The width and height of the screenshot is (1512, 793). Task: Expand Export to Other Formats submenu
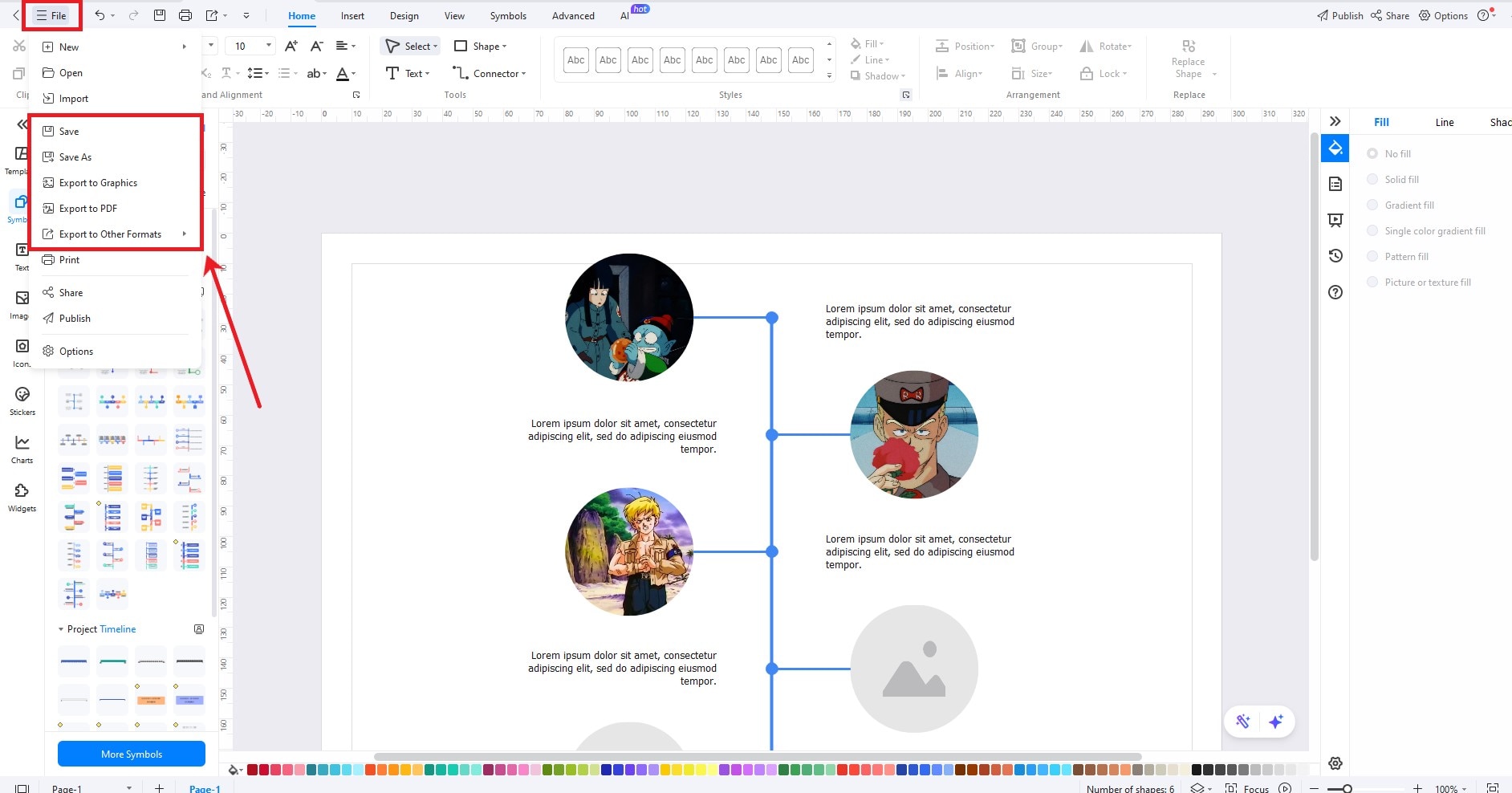[116, 234]
